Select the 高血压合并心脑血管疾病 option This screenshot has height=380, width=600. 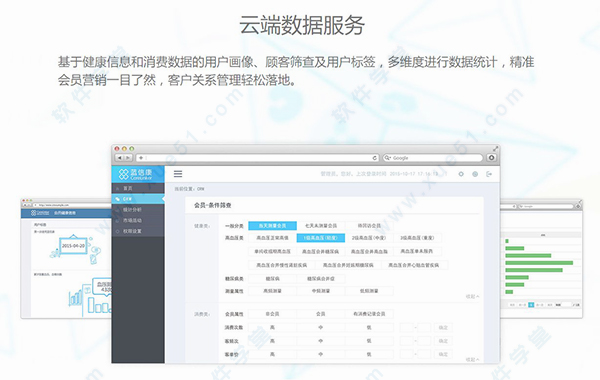(414, 265)
